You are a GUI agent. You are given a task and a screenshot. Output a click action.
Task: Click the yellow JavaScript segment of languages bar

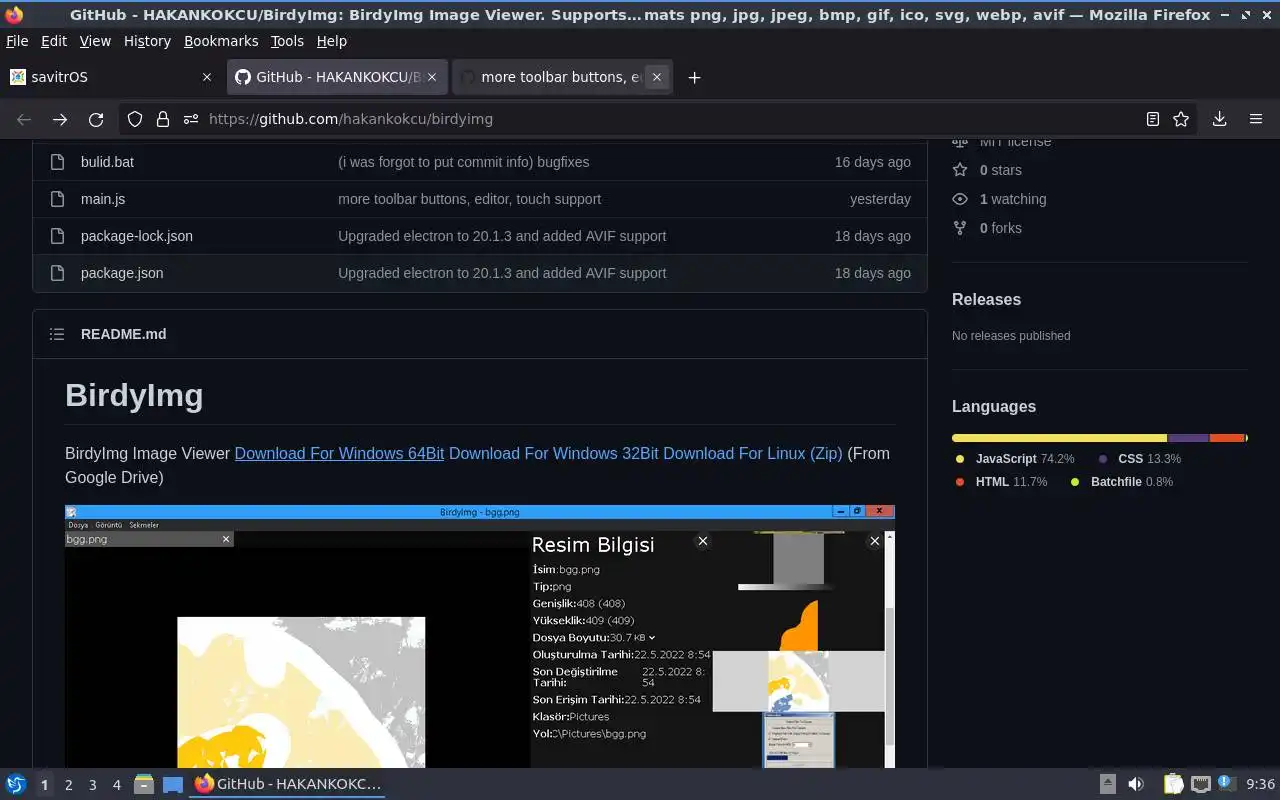tap(1060, 438)
